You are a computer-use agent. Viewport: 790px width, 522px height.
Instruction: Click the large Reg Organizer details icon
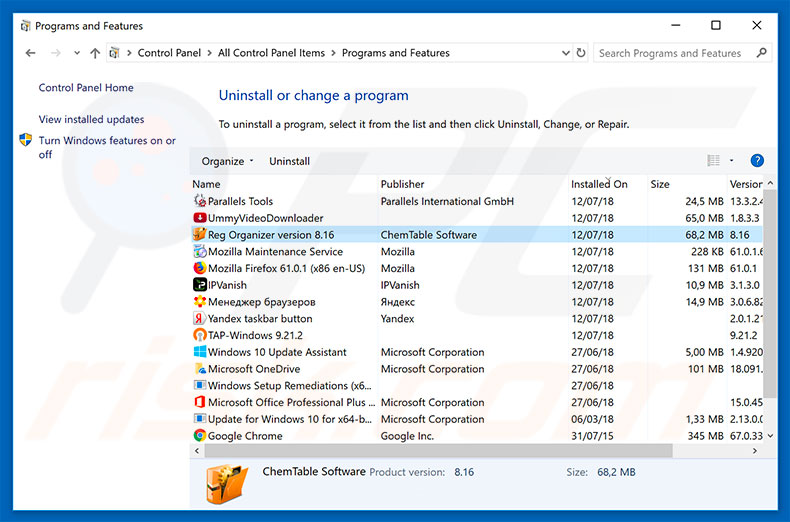pos(227,484)
